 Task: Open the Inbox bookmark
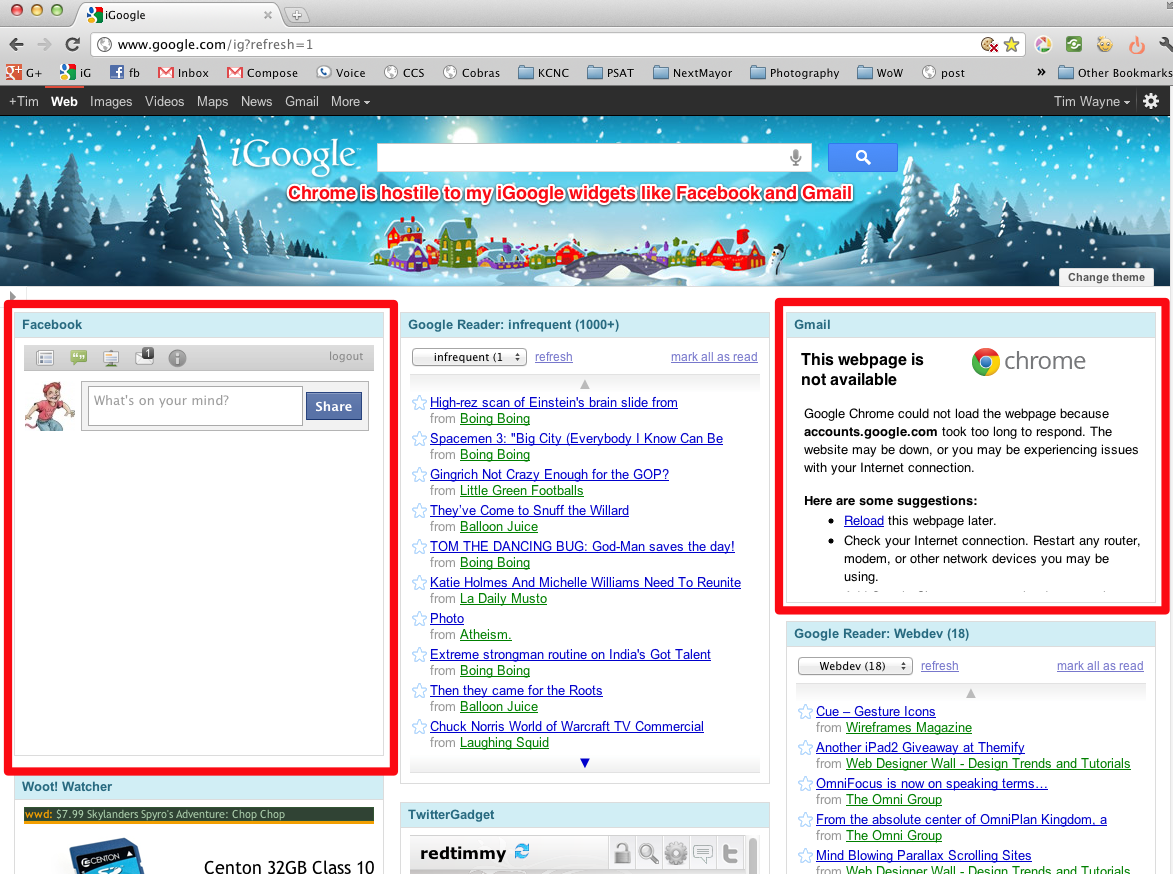(183, 73)
